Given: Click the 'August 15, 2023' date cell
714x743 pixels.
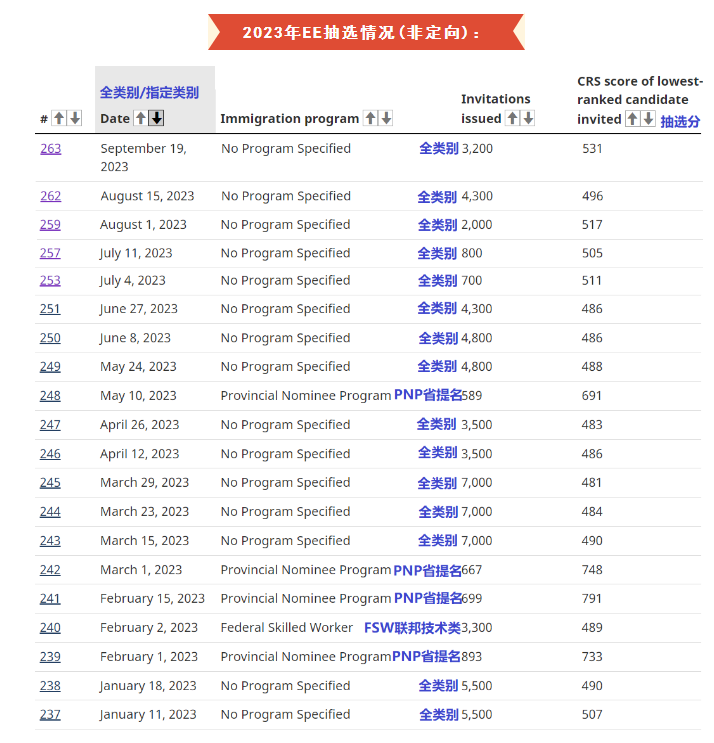Looking at the screenshot, I should (147, 196).
